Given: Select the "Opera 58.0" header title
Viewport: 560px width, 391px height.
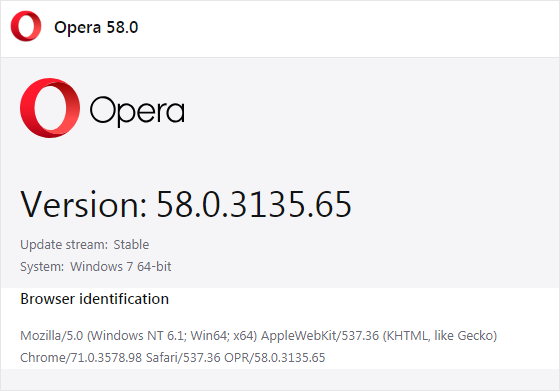Looking at the screenshot, I should point(96,27).
